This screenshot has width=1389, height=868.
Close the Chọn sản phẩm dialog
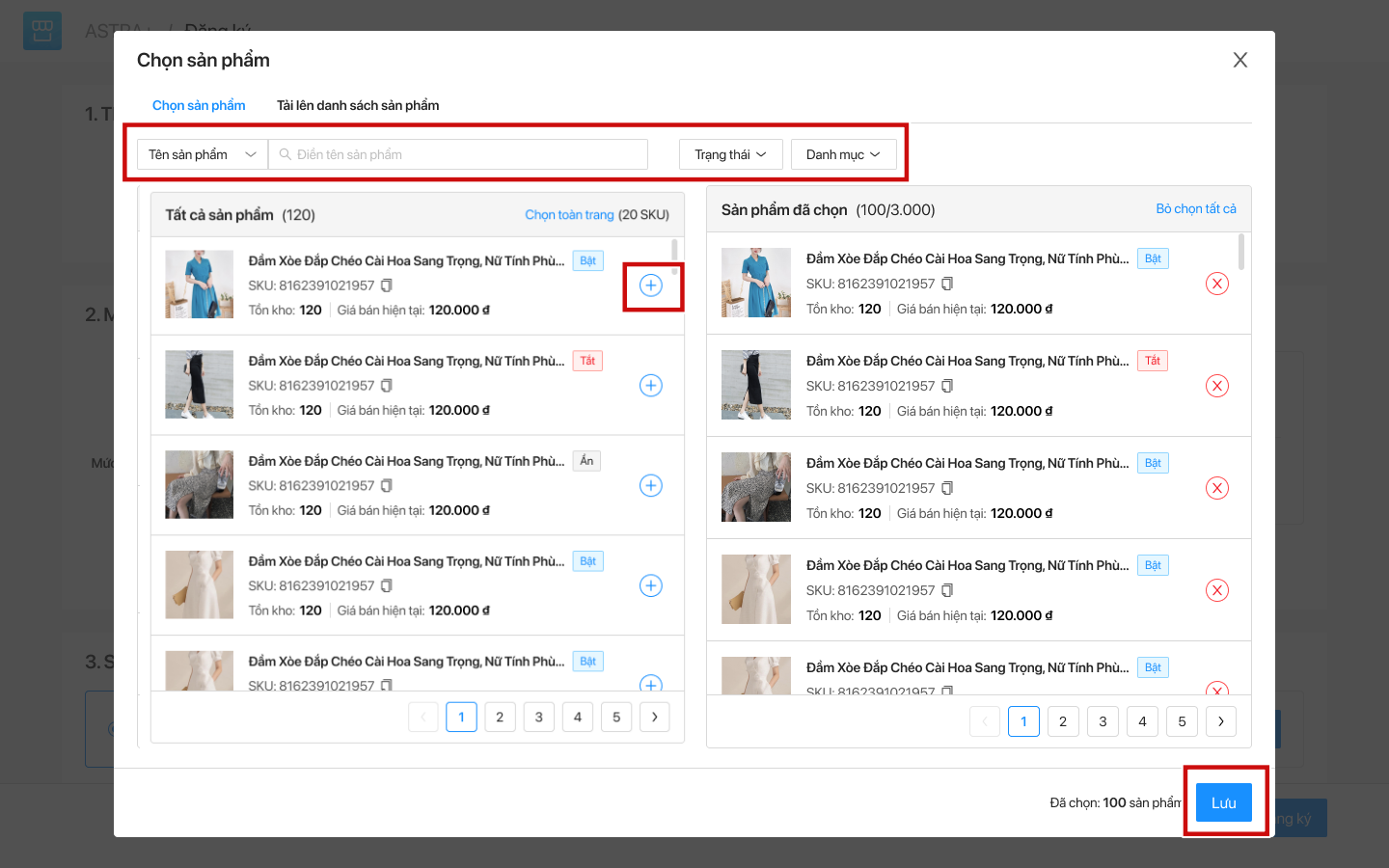click(x=1240, y=60)
